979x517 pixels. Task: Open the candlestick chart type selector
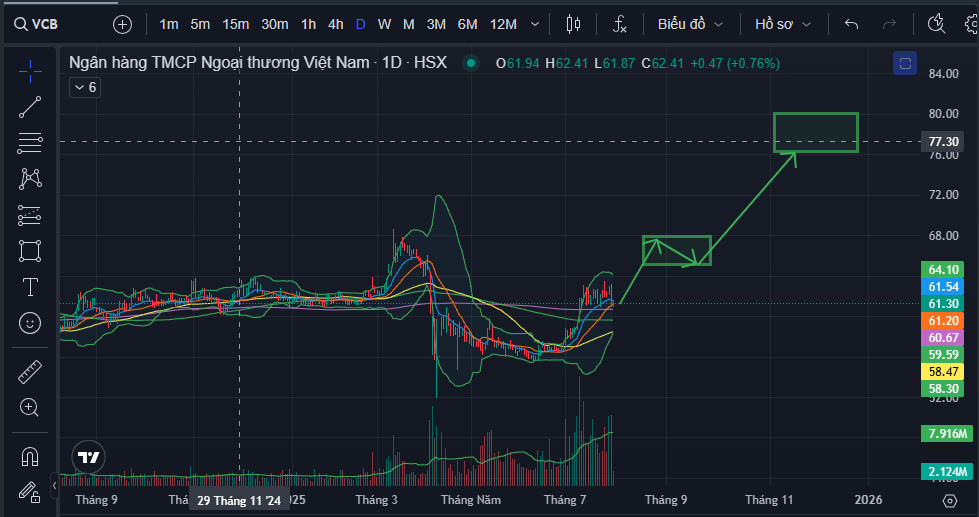point(573,24)
